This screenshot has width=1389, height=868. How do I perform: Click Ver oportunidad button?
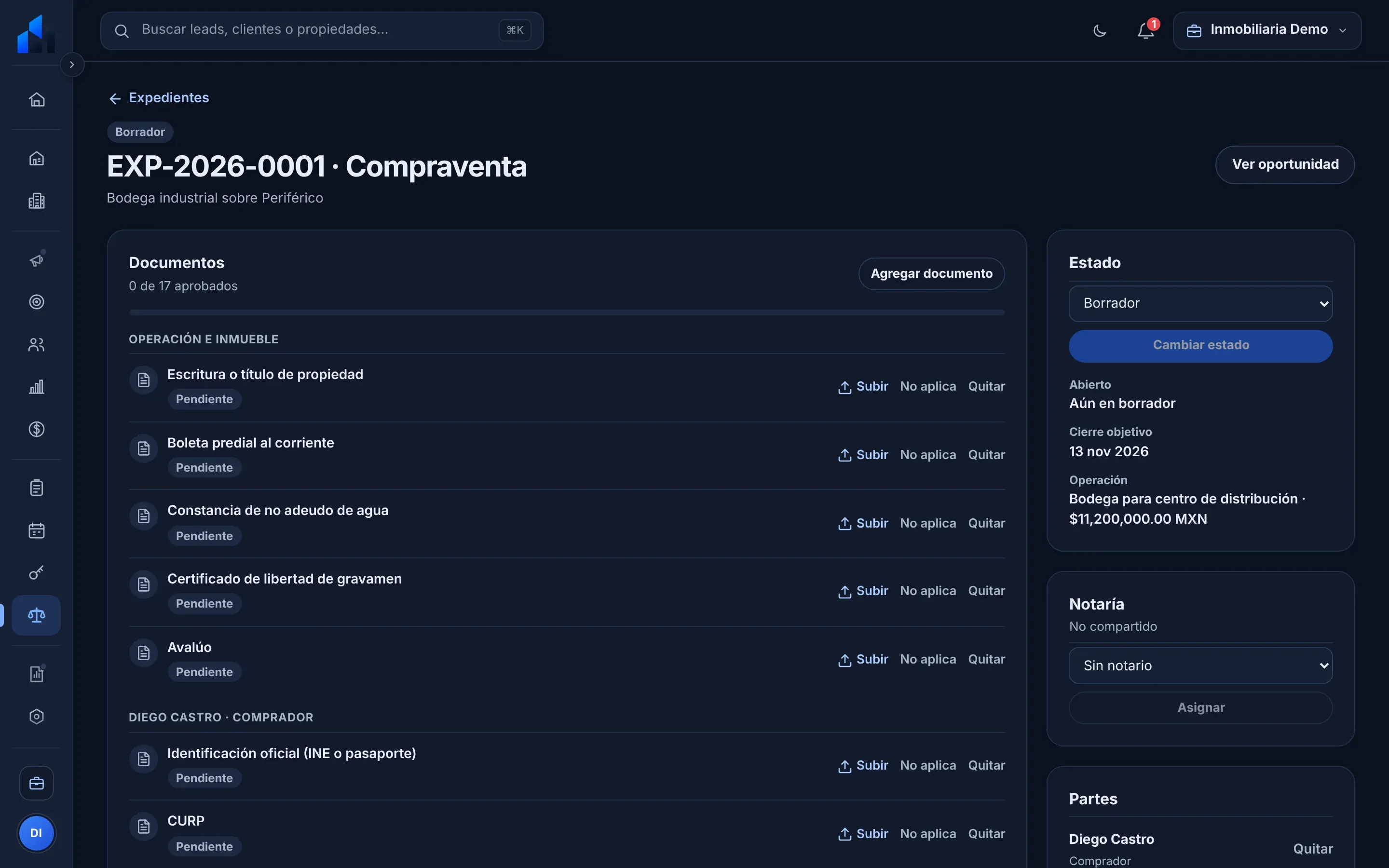tap(1284, 165)
